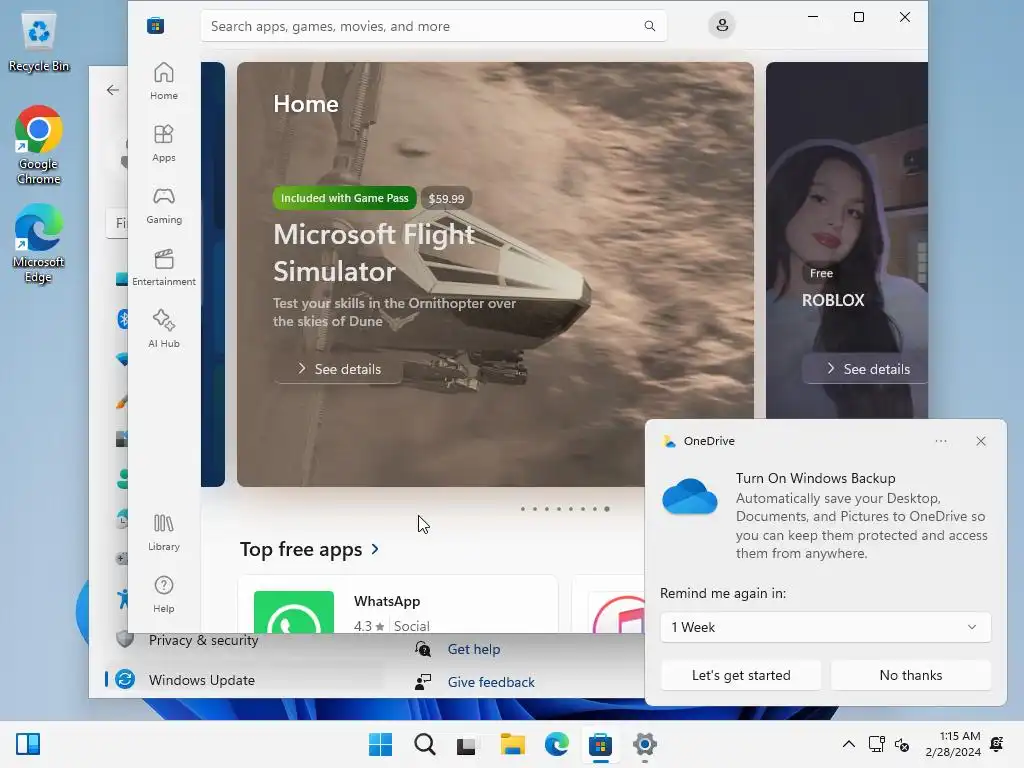Select Privacy & security in Settings
The image size is (1024, 768).
tap(203, 640)
